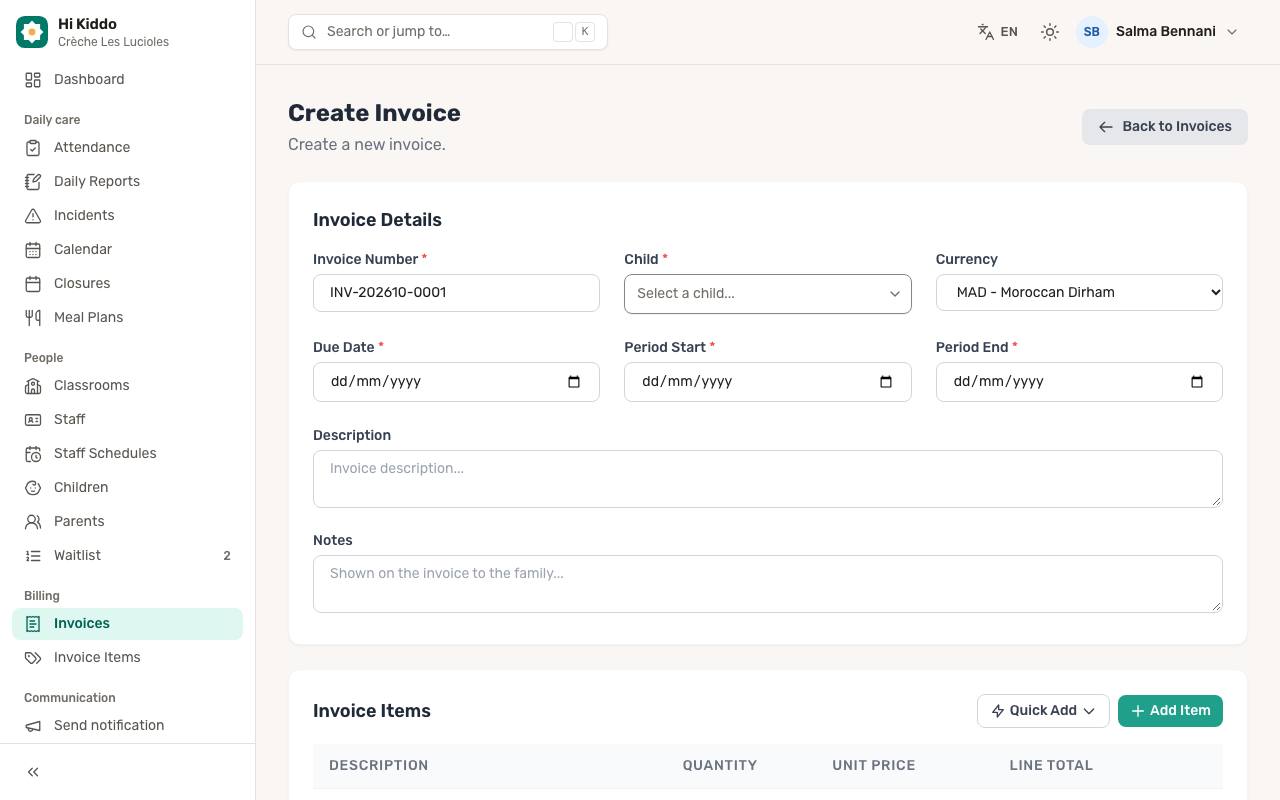Click the waitlist count badge 2
The image size is (1280, 800).
point(227,556)
